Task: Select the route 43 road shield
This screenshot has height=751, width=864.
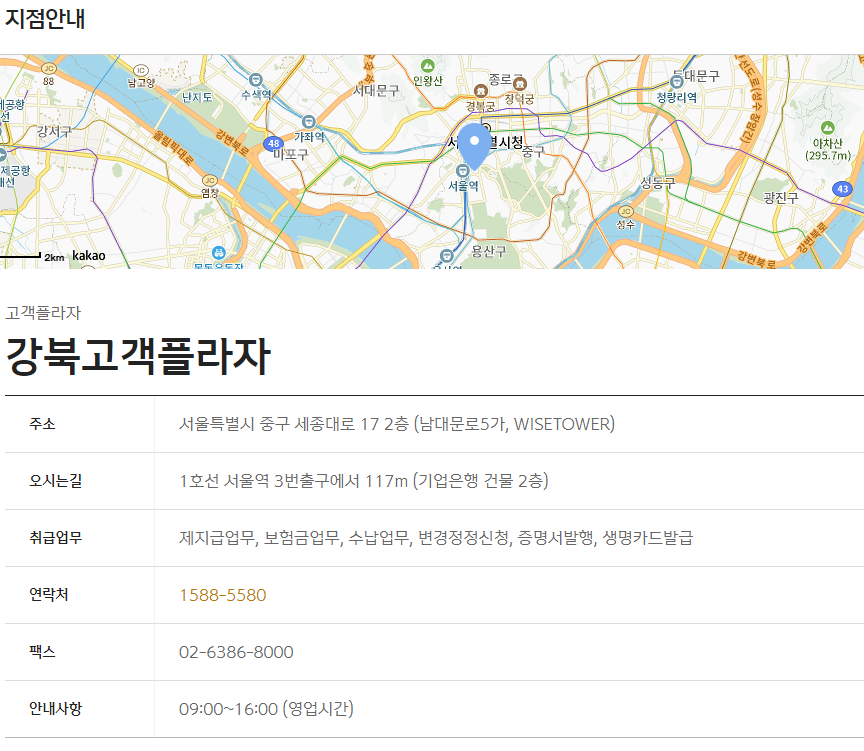Action: 843,189
